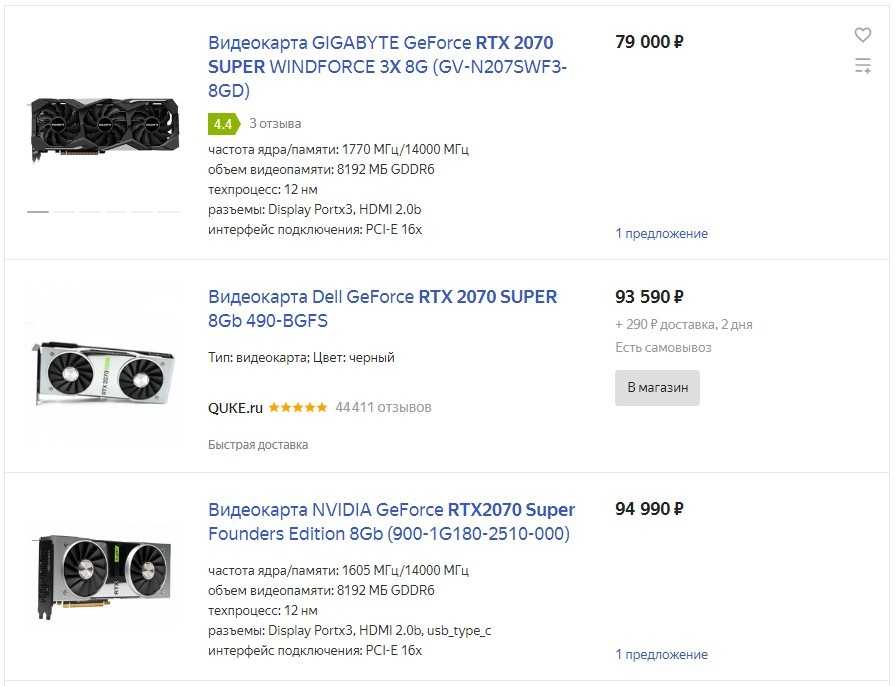Click the 79 000 ₽ price
This screenshot has width=895, height=686.
coord(649,42)
